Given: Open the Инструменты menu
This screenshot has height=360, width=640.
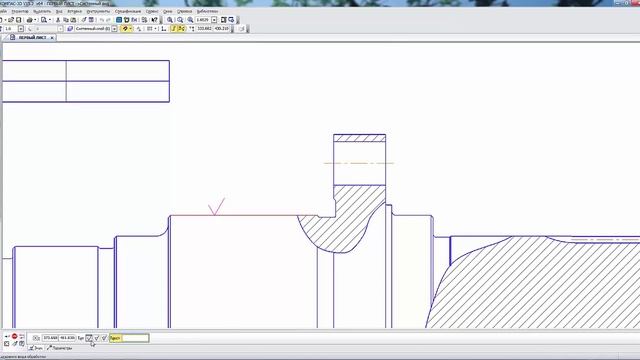Looking at the screenshot, I should (98, 11).
